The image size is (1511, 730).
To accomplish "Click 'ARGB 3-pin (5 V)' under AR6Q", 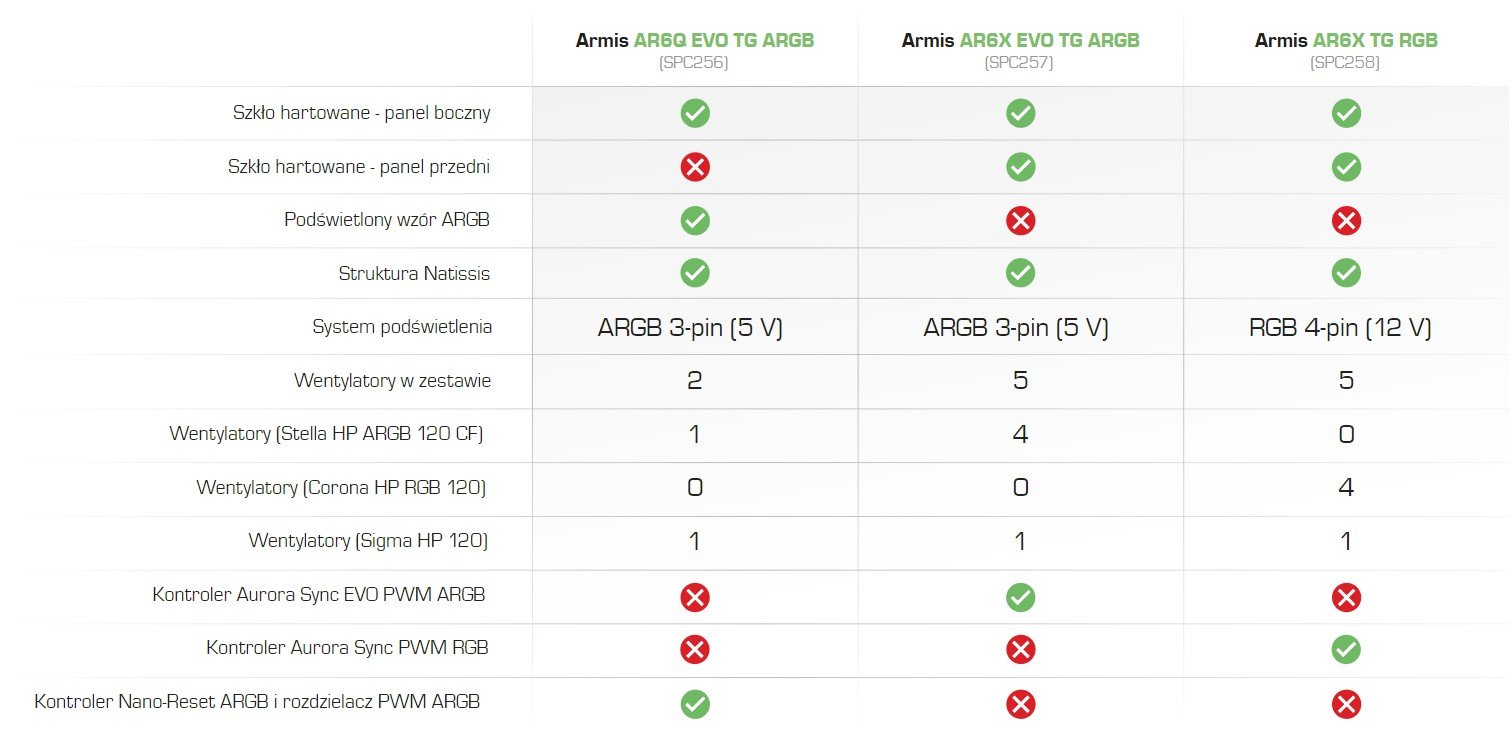I will (690, 327).
